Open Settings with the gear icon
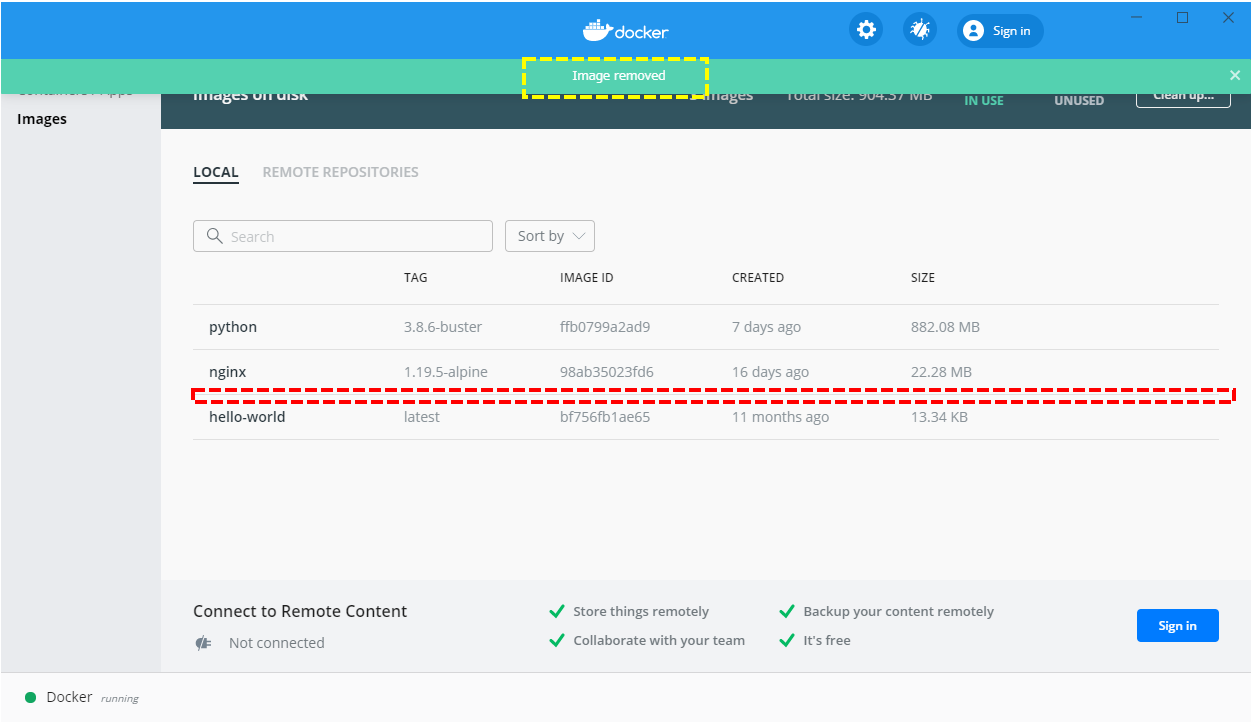Viewport: 1252px width, 722px height. [x=866, y=30]
